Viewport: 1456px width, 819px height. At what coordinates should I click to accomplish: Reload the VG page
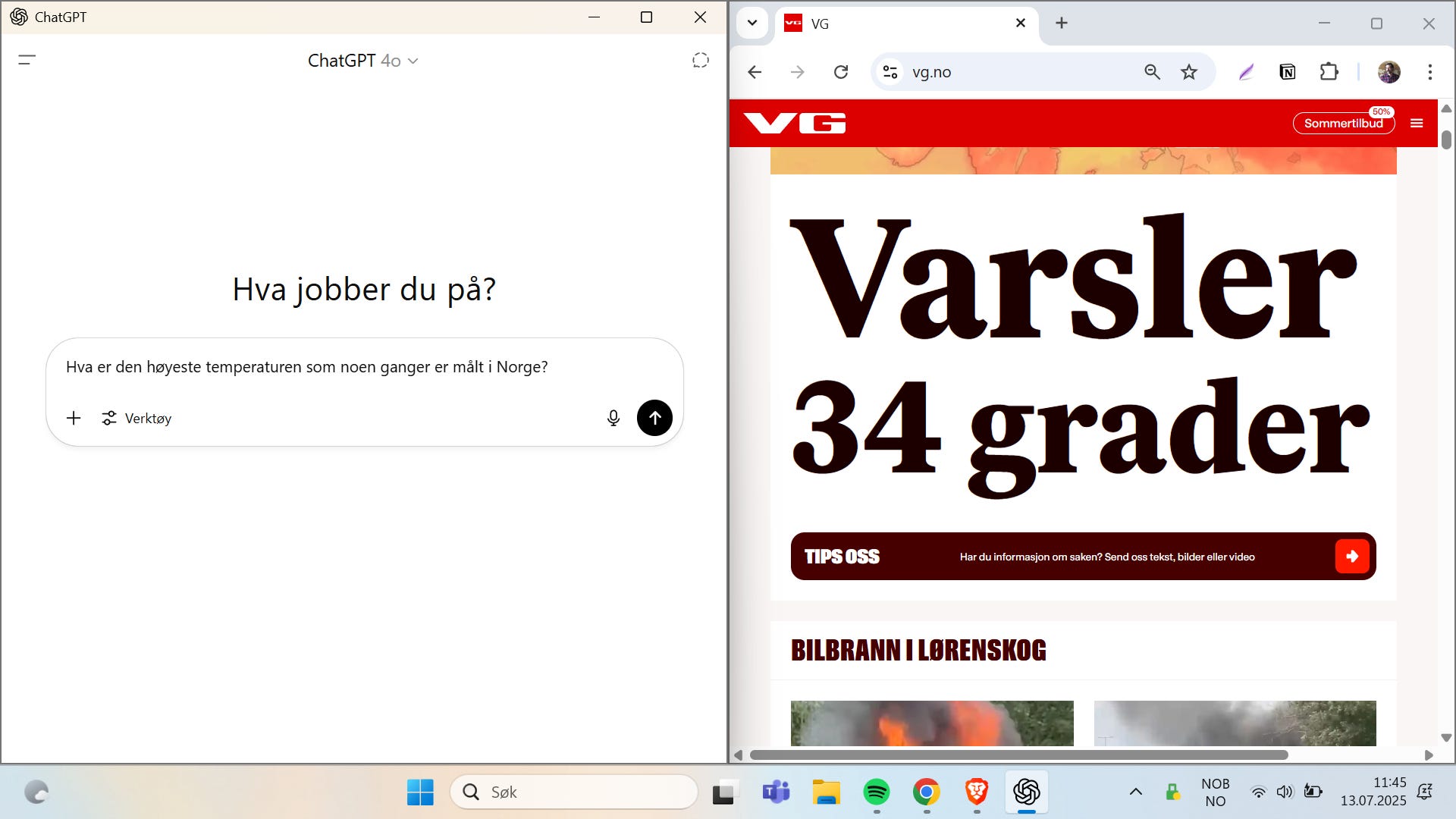click(841, 72)
